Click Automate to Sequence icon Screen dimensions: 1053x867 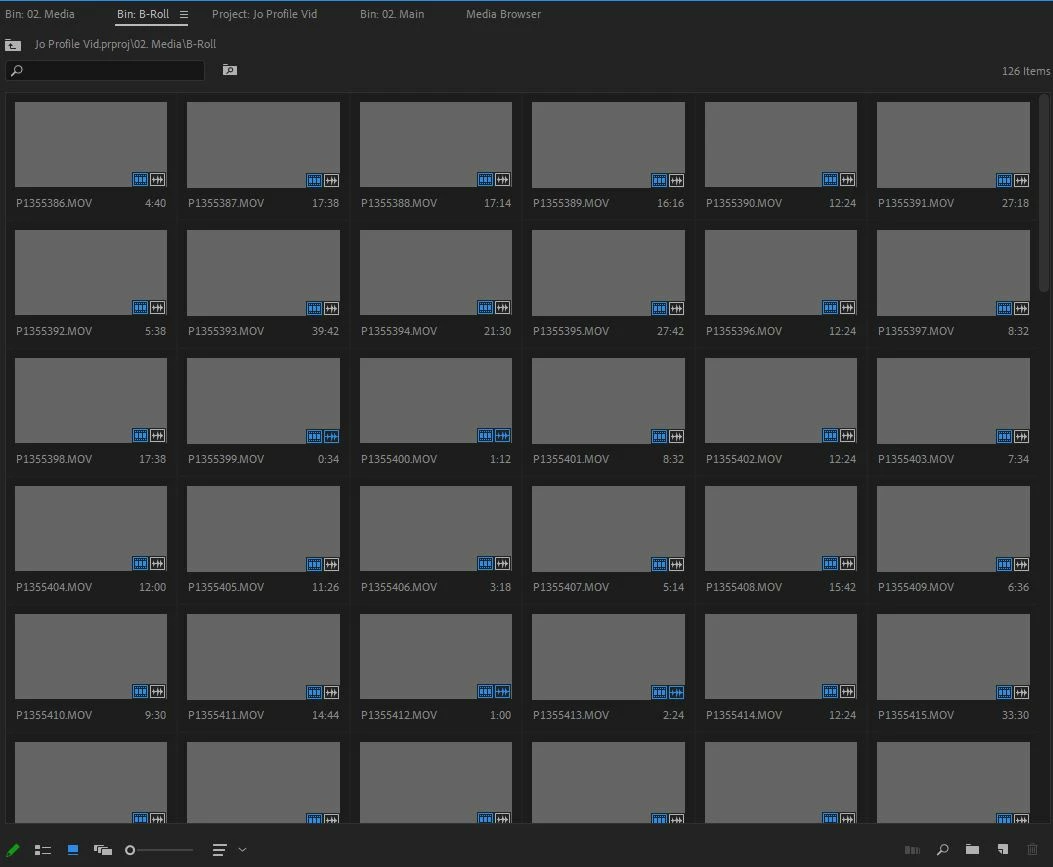[912, 850]
